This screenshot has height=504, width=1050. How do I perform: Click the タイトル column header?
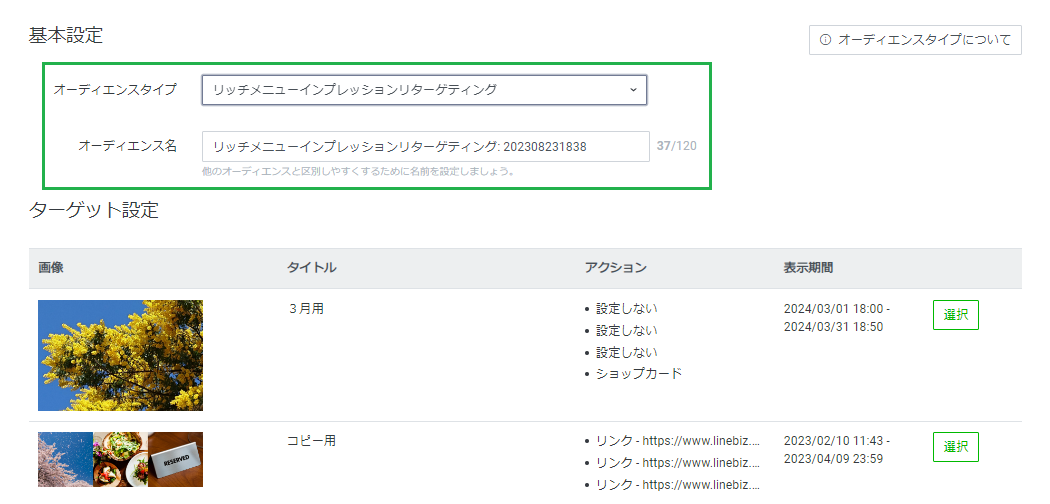(311, 268)
